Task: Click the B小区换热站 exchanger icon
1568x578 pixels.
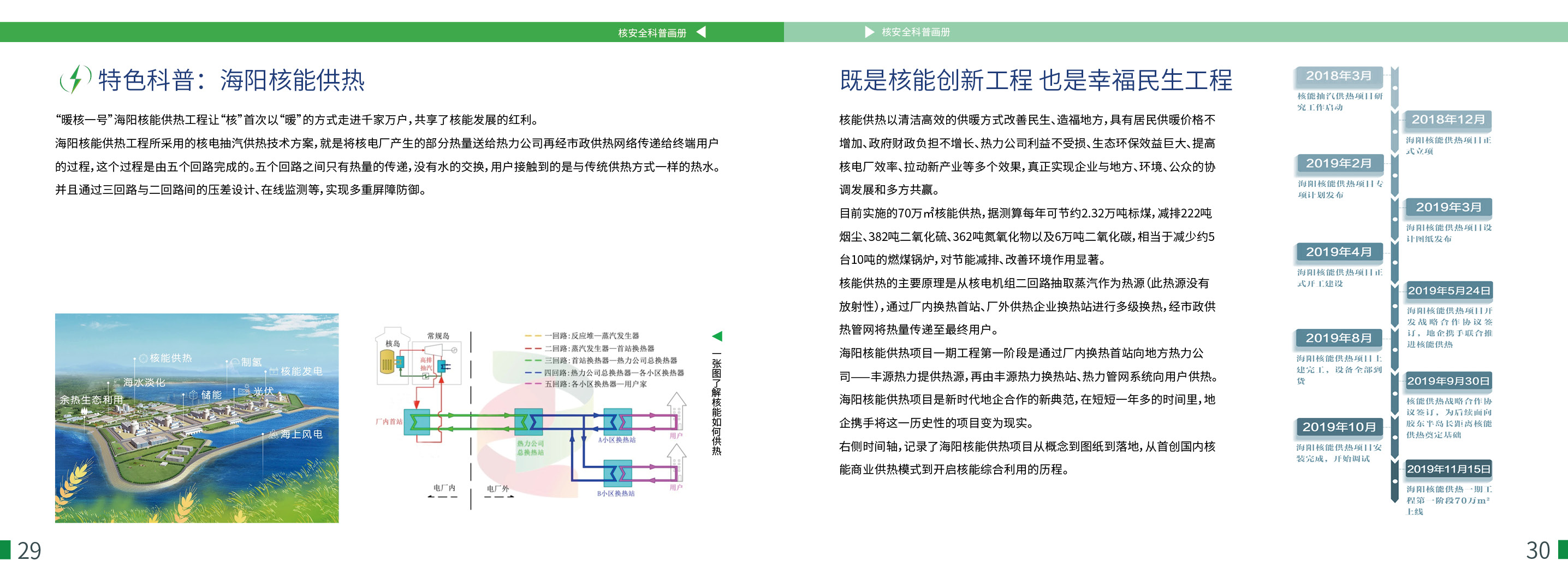Action: [617, 473]
